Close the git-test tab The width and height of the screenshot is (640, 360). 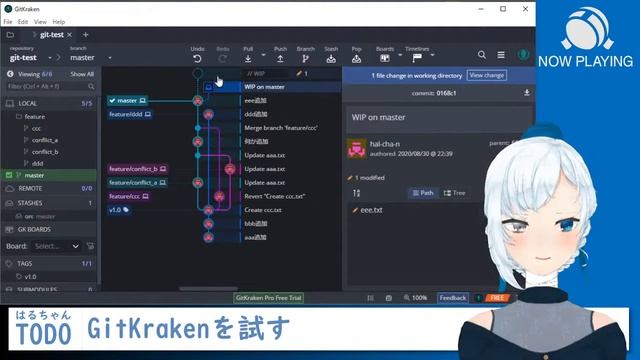70,35
